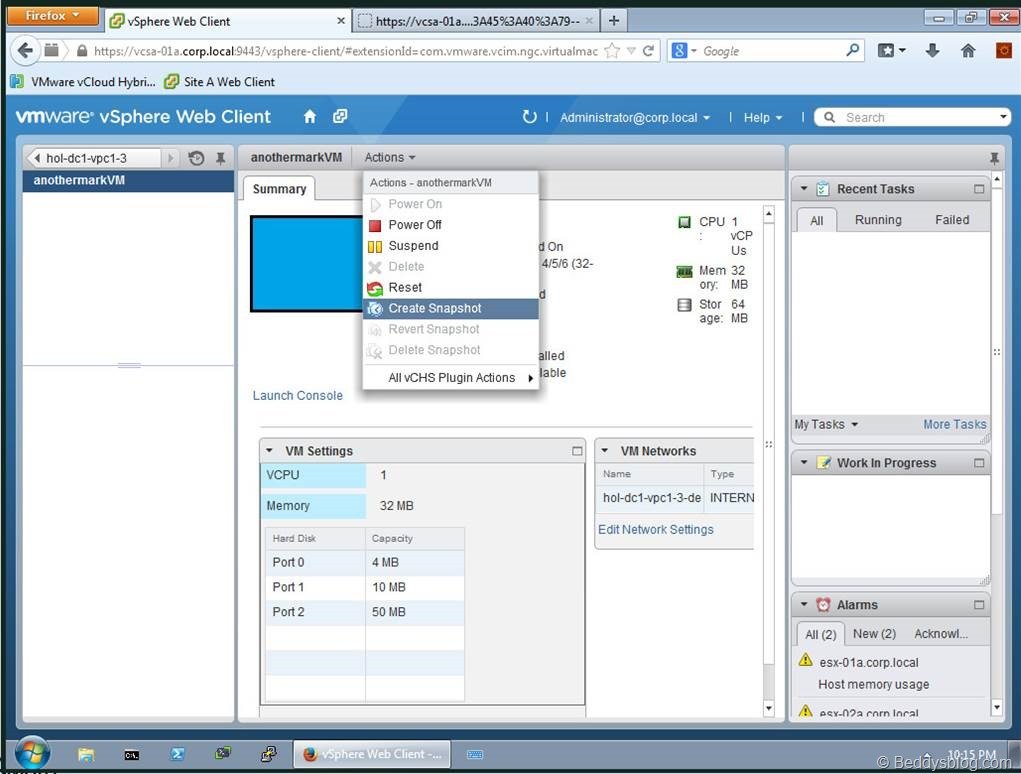Click Edit Network Settings link

[x=656, y=530]
